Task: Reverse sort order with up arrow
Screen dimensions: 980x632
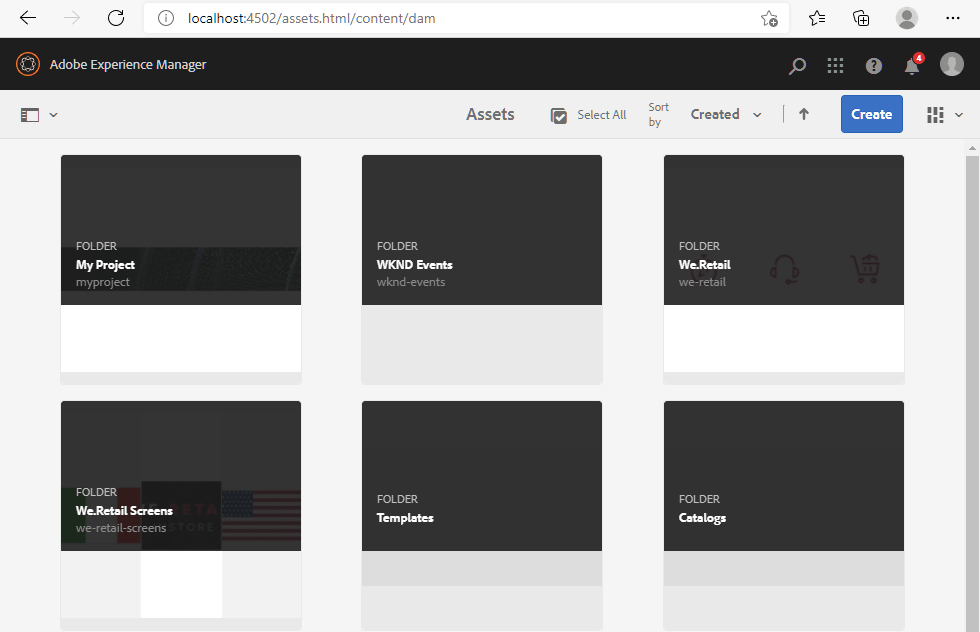Action: click(x=804, y=114)
